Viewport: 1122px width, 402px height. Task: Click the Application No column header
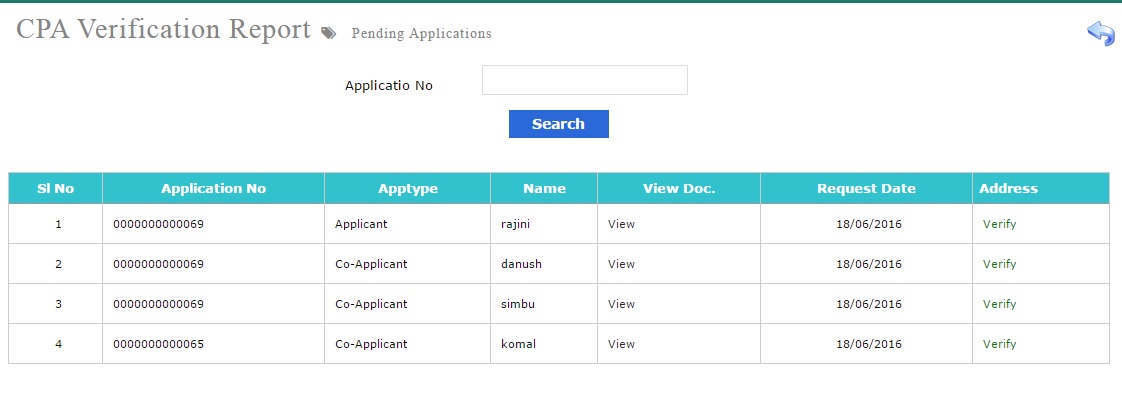click(x=213, y=188)
